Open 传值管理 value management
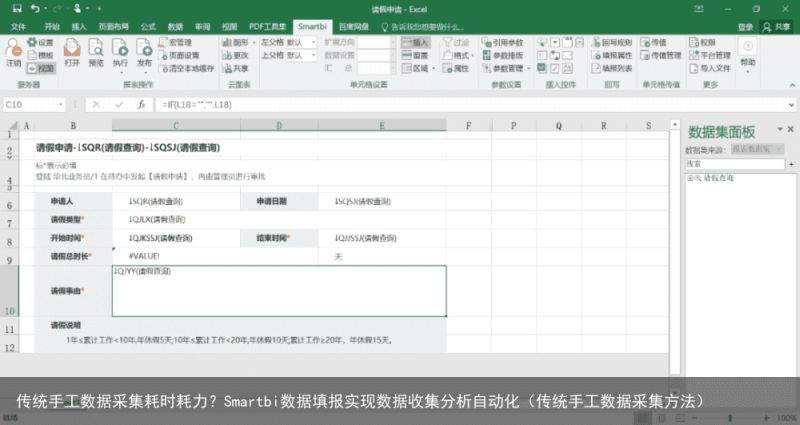This screenshot has height=425, width=800. pyautogui.click(x=661, y=55)
